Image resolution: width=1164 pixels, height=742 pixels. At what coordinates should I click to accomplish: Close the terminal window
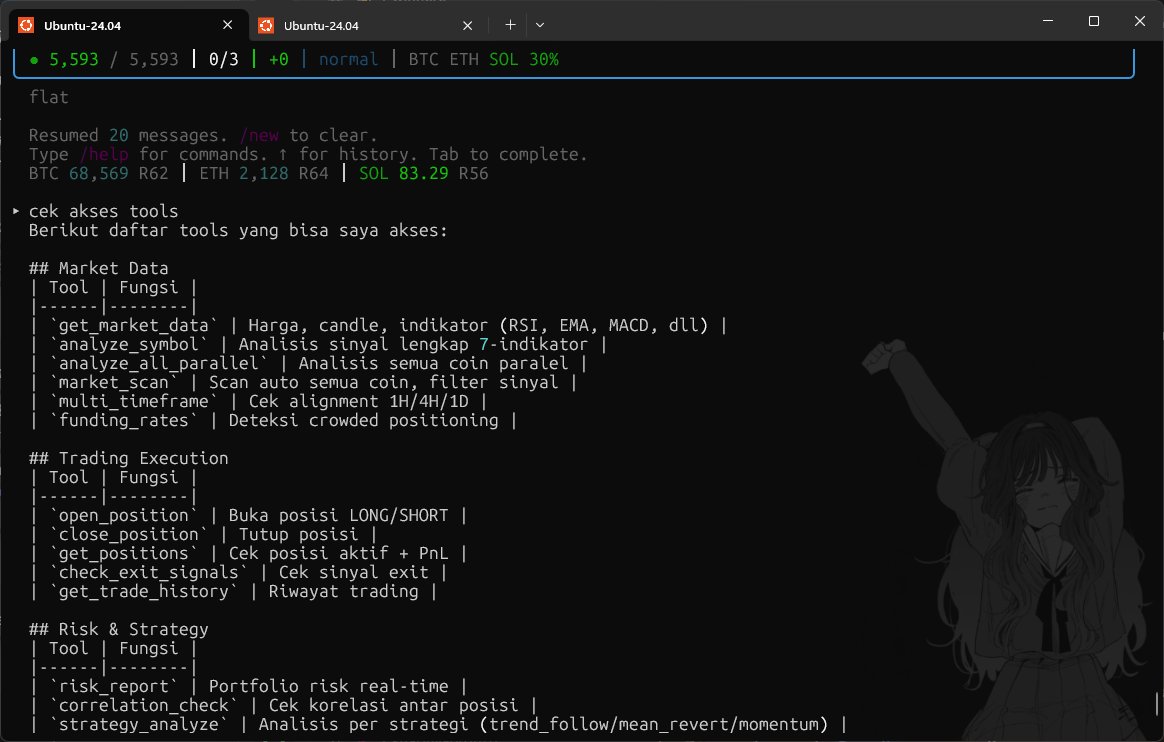[x=1140, y=21]
